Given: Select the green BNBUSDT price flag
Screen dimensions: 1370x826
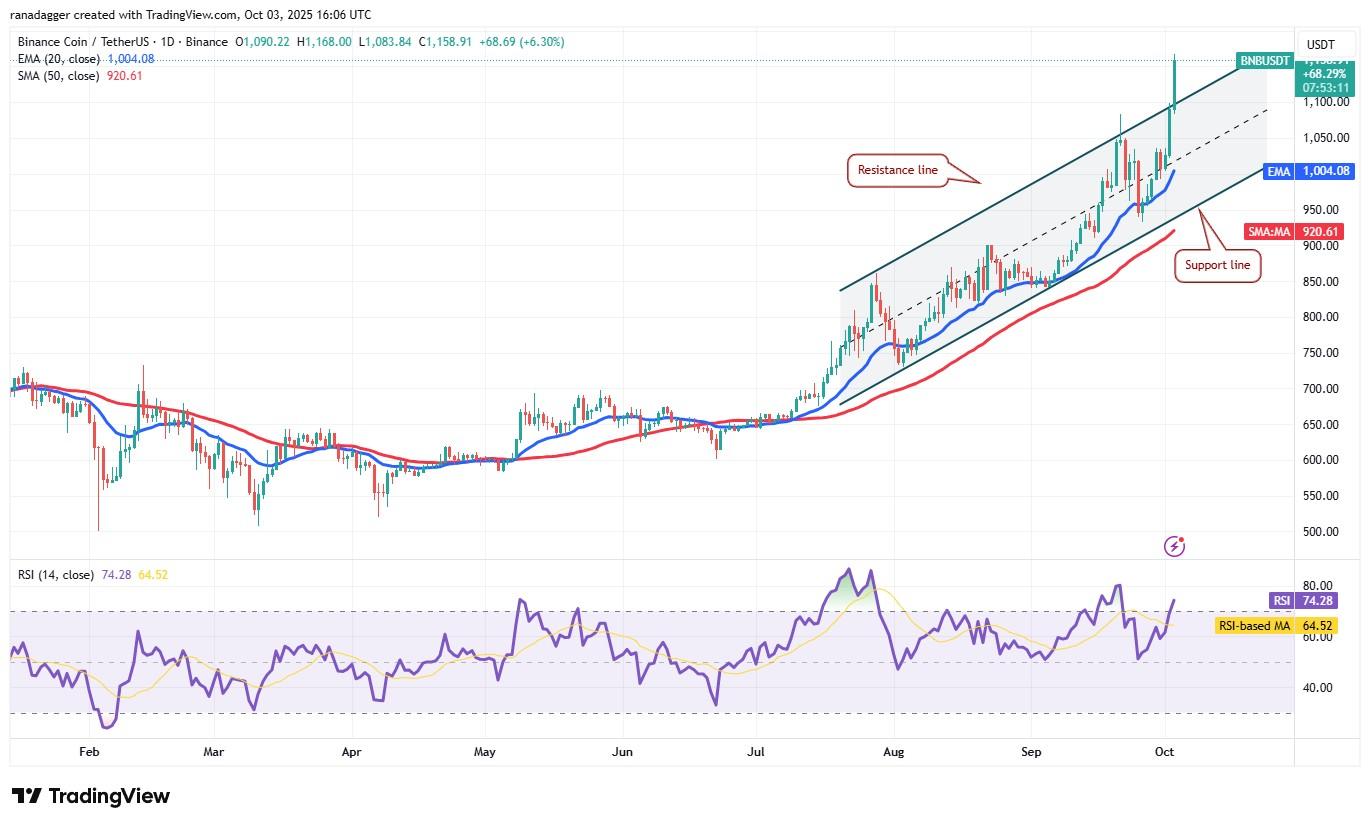Looking at the screenshot, I should click(x=1264, y=61).
